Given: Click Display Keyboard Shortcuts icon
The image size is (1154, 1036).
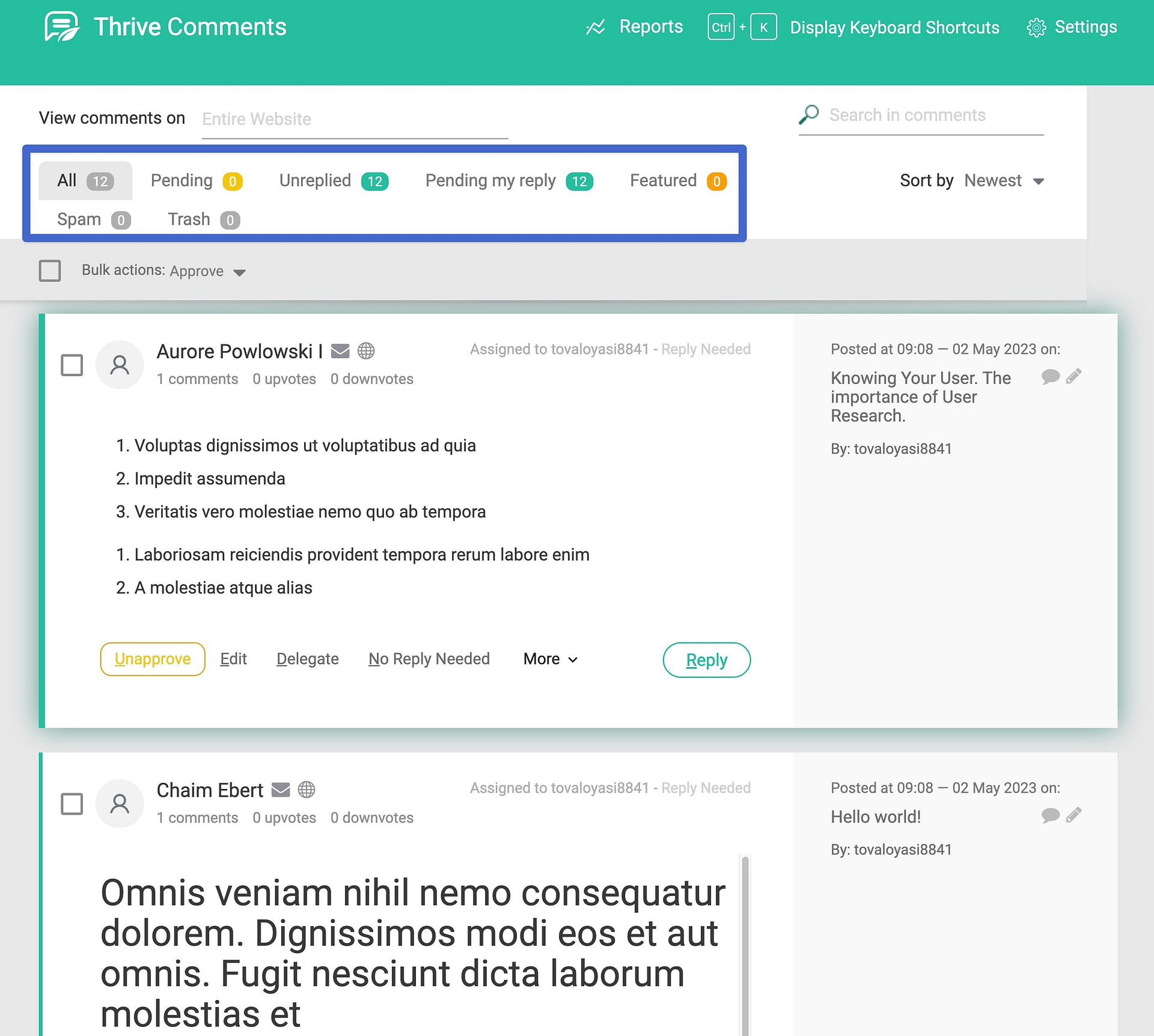Looking at the screenshot, I should coord(740,27).
